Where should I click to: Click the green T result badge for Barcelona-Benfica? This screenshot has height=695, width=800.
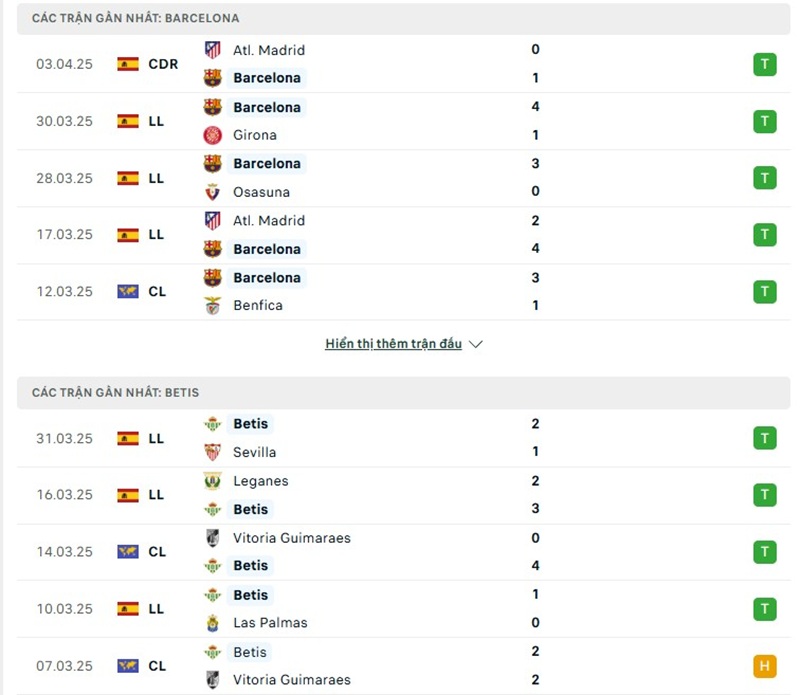pos(765,291)
